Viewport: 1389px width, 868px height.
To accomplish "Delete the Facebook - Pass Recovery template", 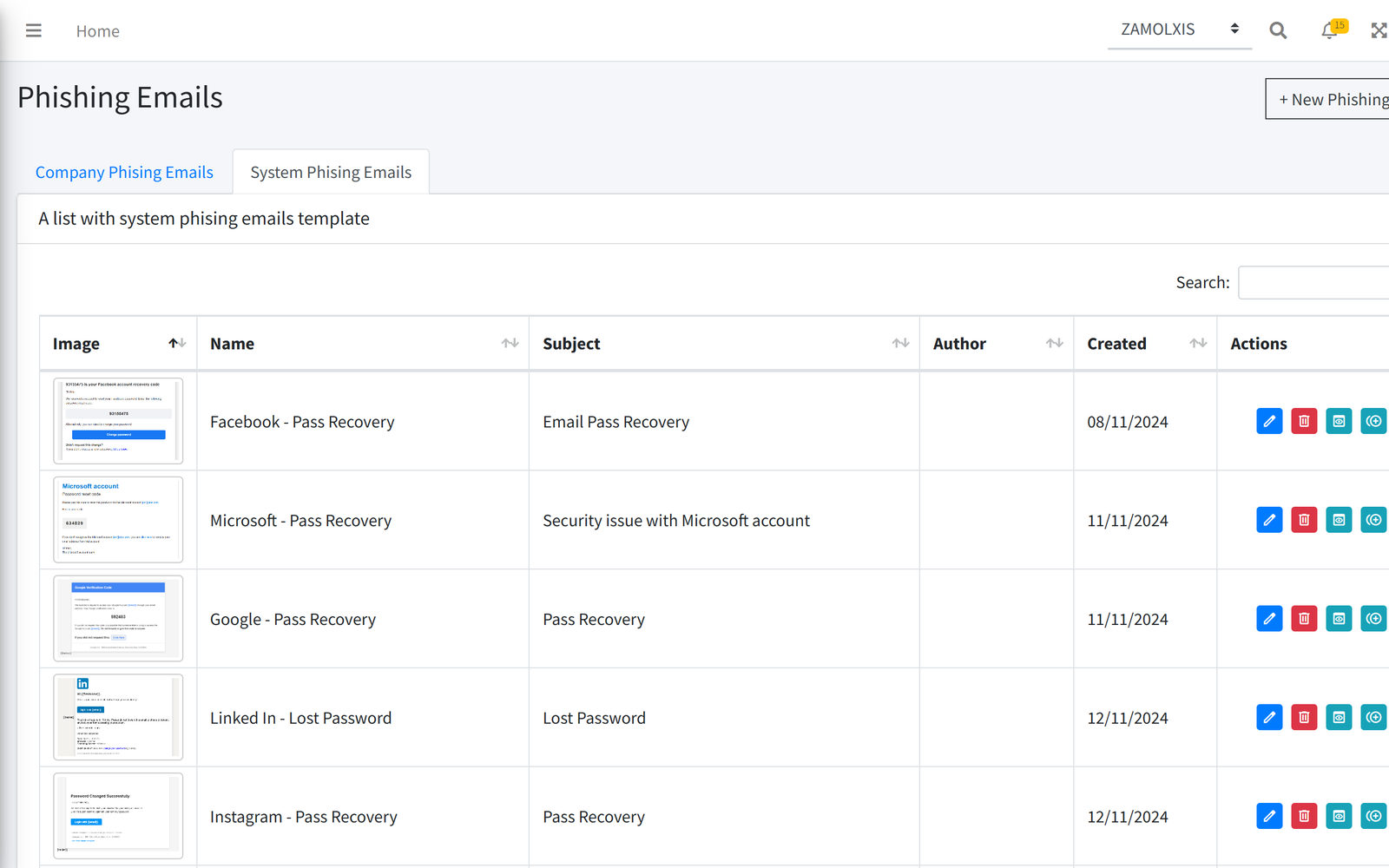I will pos(1304,421).
